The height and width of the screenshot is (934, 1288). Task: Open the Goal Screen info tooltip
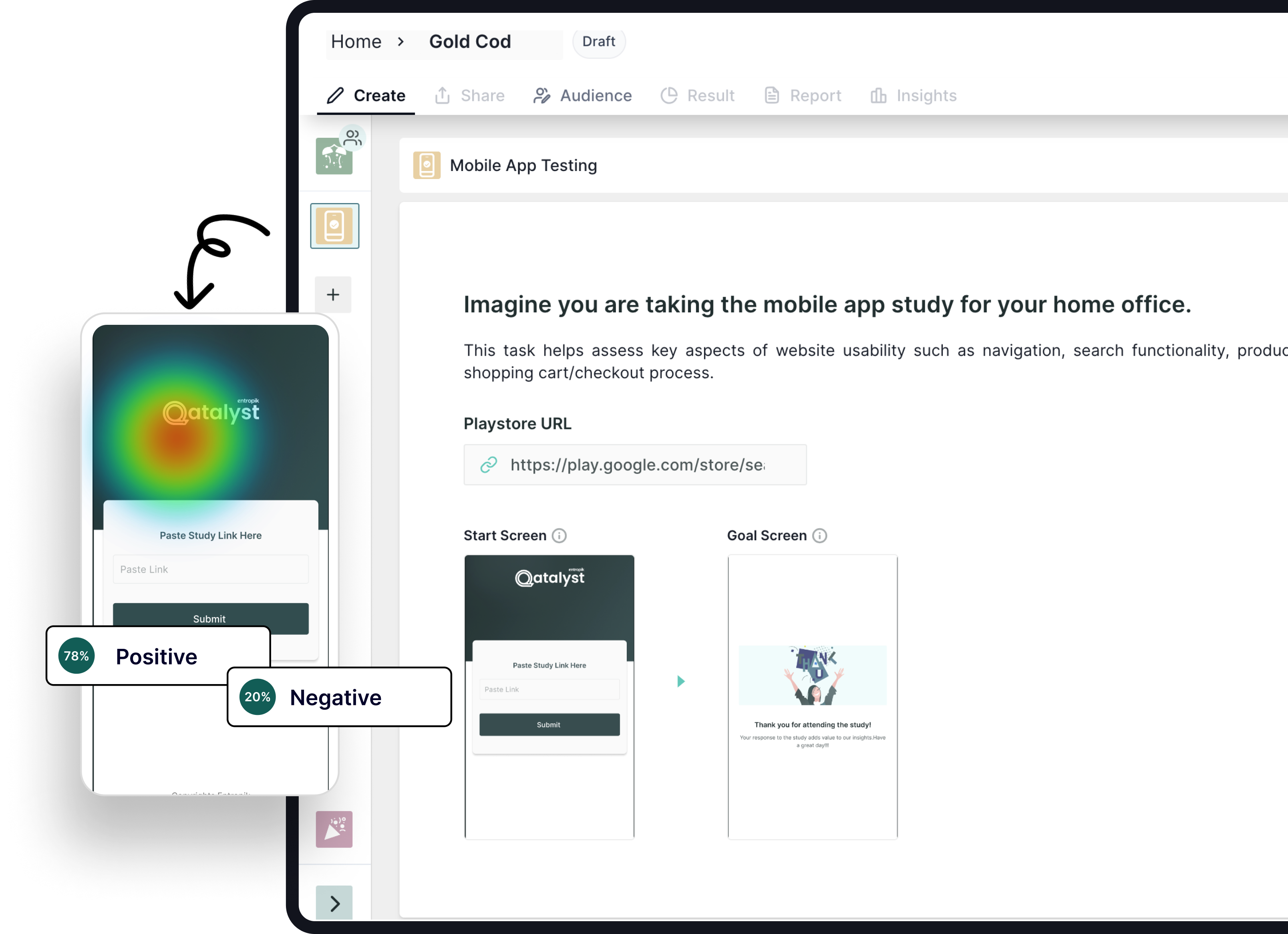pos(819,536)
